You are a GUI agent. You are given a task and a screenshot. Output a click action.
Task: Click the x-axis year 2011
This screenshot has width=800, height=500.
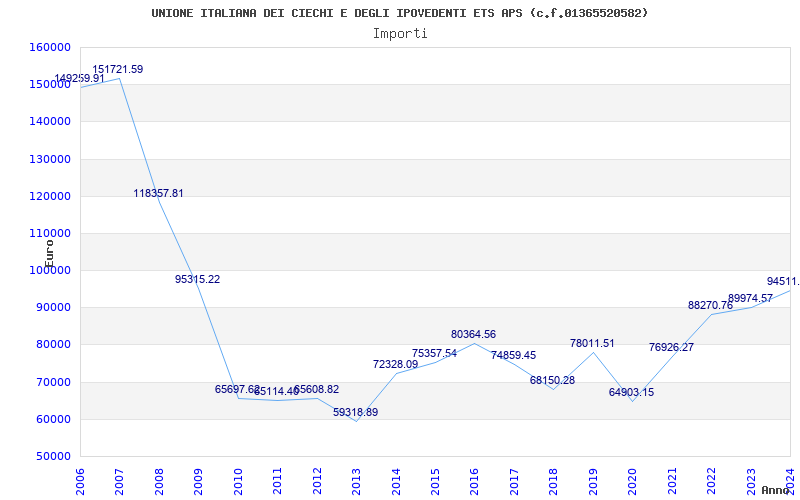277,481
